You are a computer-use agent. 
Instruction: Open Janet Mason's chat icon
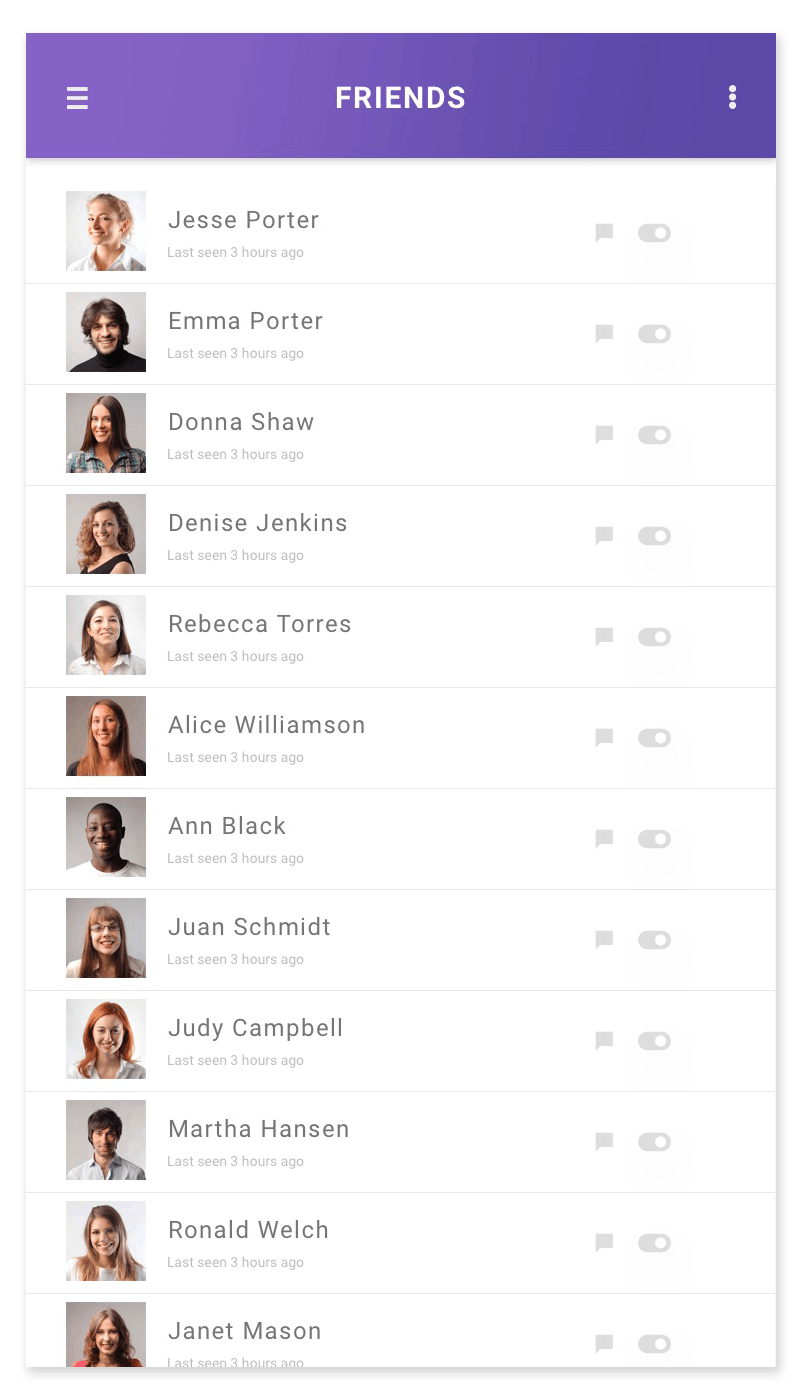(604, 1344)
